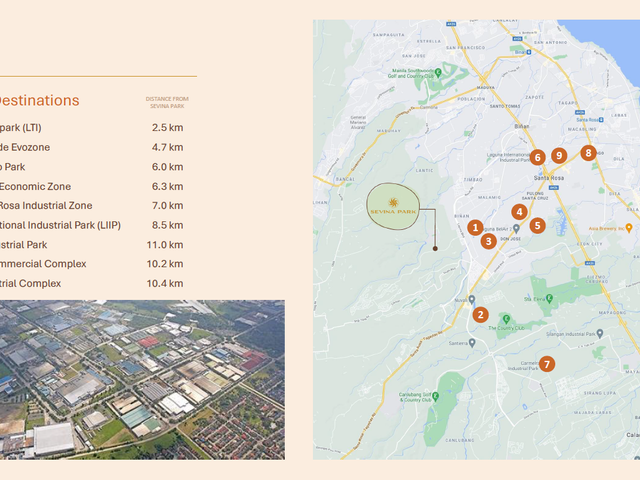Click the "2.5 km" distance value

coord(167,128)
